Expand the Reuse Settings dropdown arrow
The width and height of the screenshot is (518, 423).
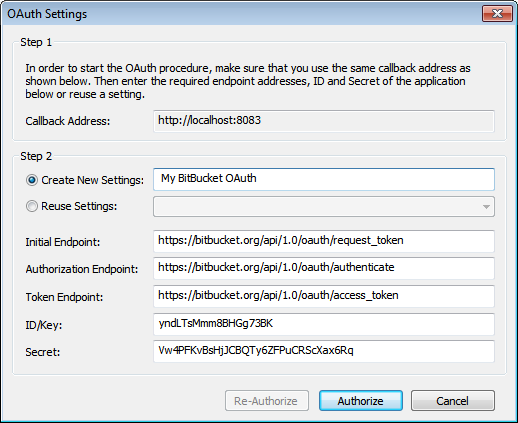point(486,207)
